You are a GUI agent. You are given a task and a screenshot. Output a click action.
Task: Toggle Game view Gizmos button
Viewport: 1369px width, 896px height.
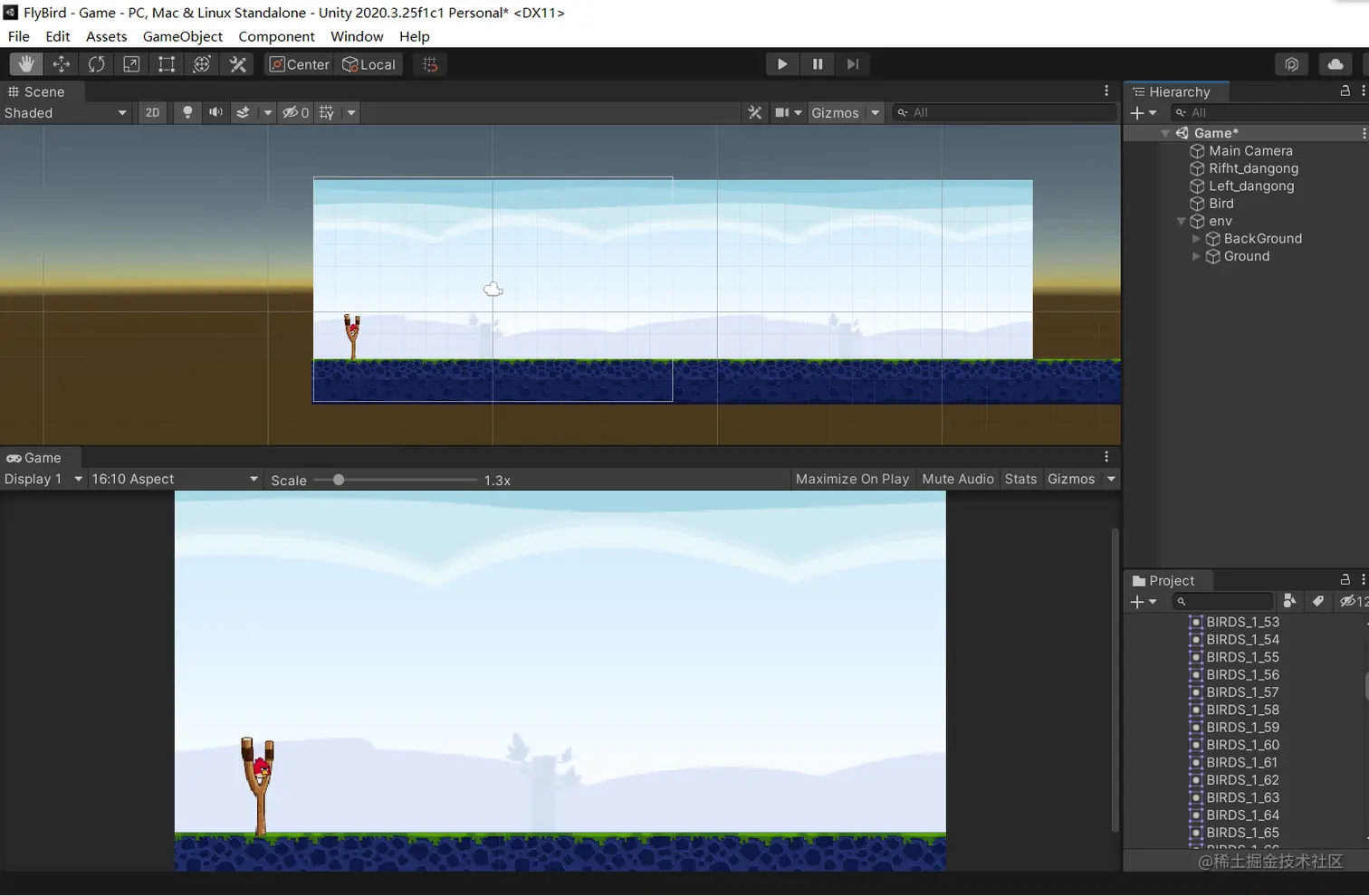[1071, 479]
